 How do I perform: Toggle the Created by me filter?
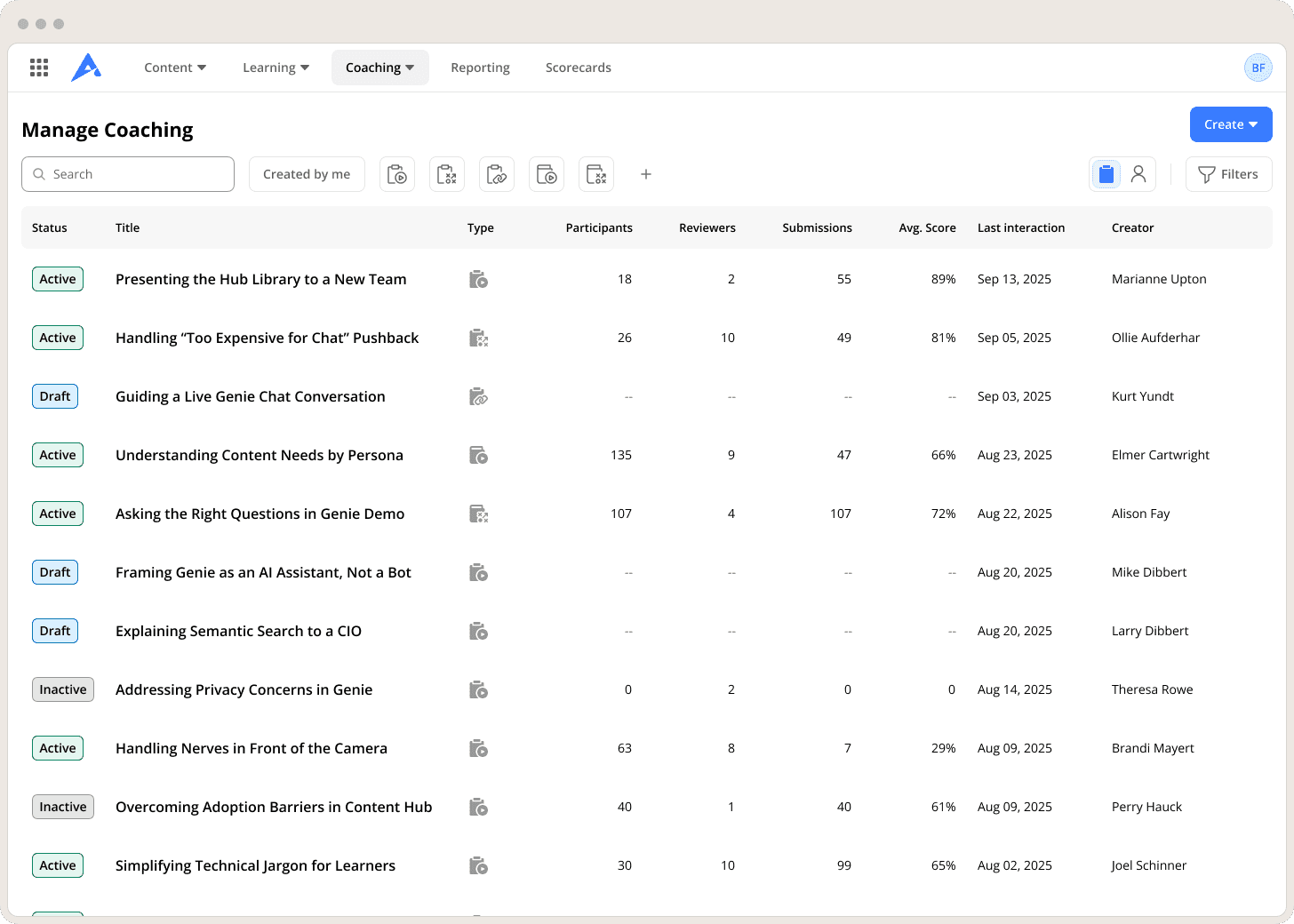307,174
